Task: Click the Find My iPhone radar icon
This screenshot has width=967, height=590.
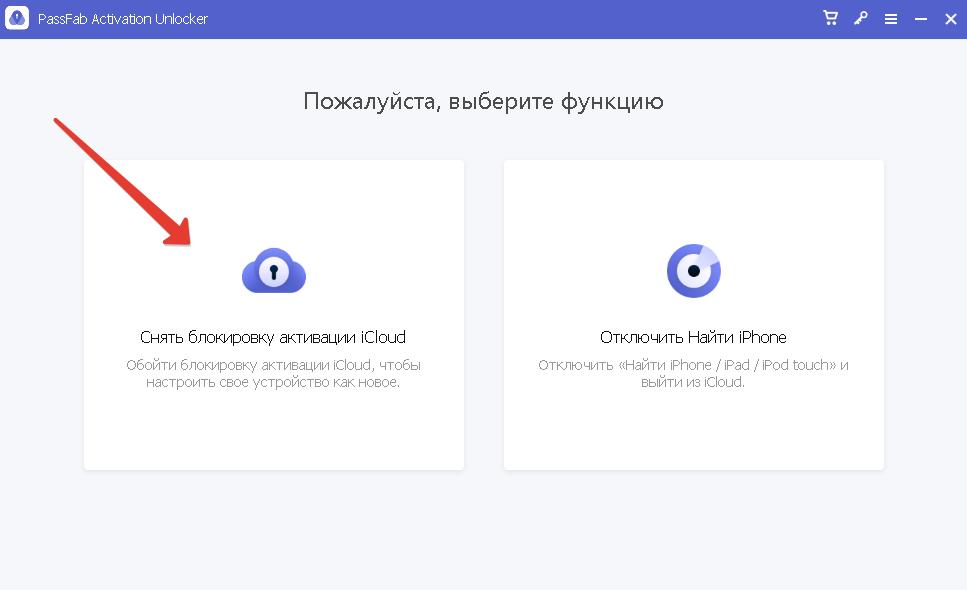Action: [x=693, y=270]
